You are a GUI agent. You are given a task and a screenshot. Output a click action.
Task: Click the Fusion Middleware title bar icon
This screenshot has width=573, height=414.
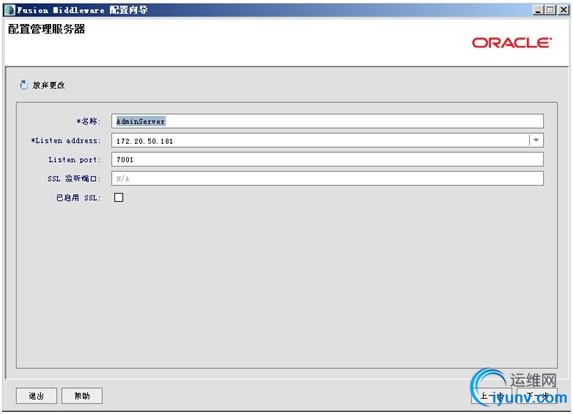[x=10, y=10]
